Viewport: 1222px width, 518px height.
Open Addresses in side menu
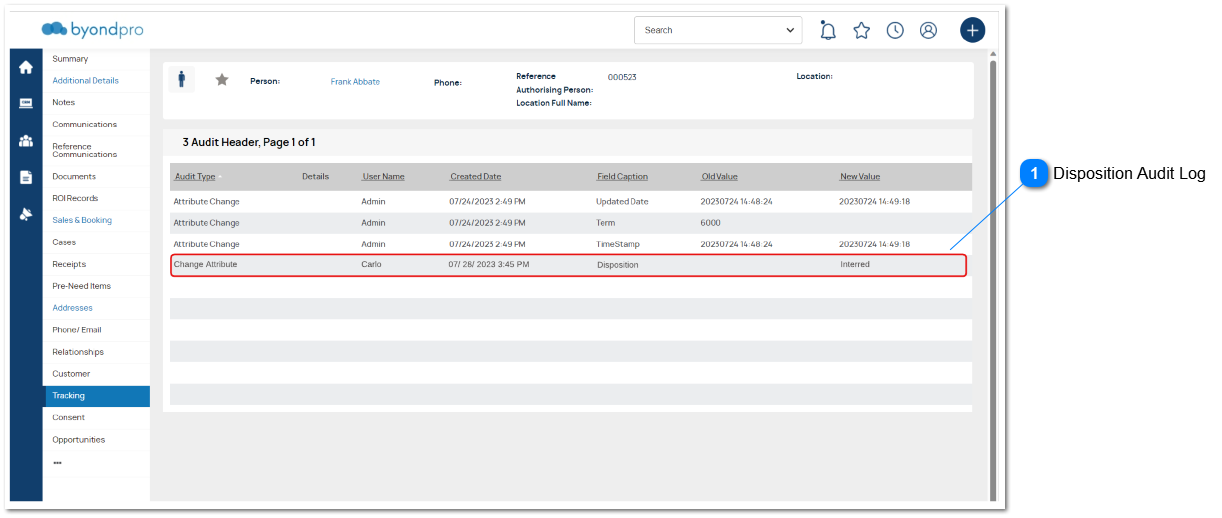click(72, 308)
